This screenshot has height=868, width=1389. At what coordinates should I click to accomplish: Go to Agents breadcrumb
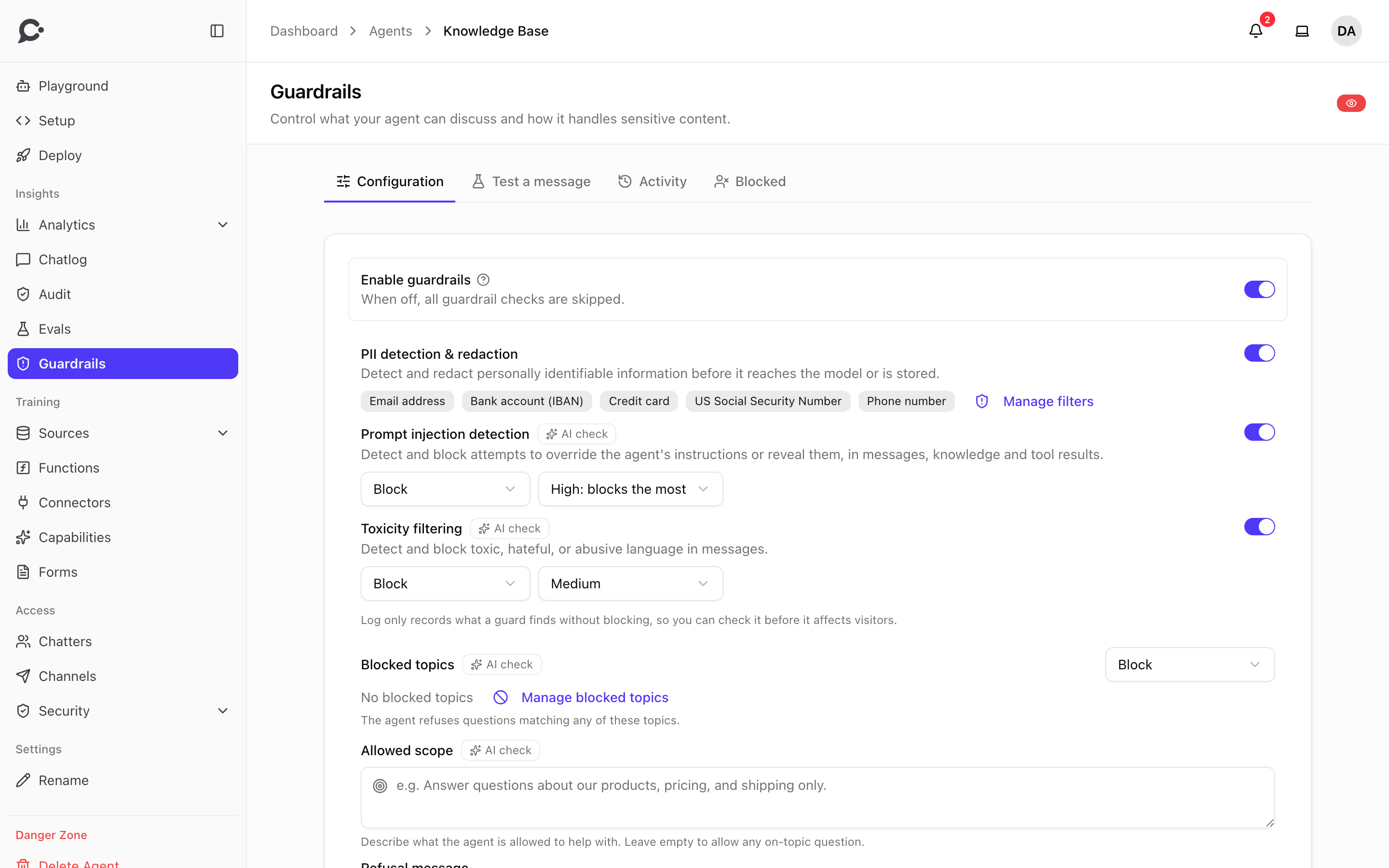coord(390,31)
